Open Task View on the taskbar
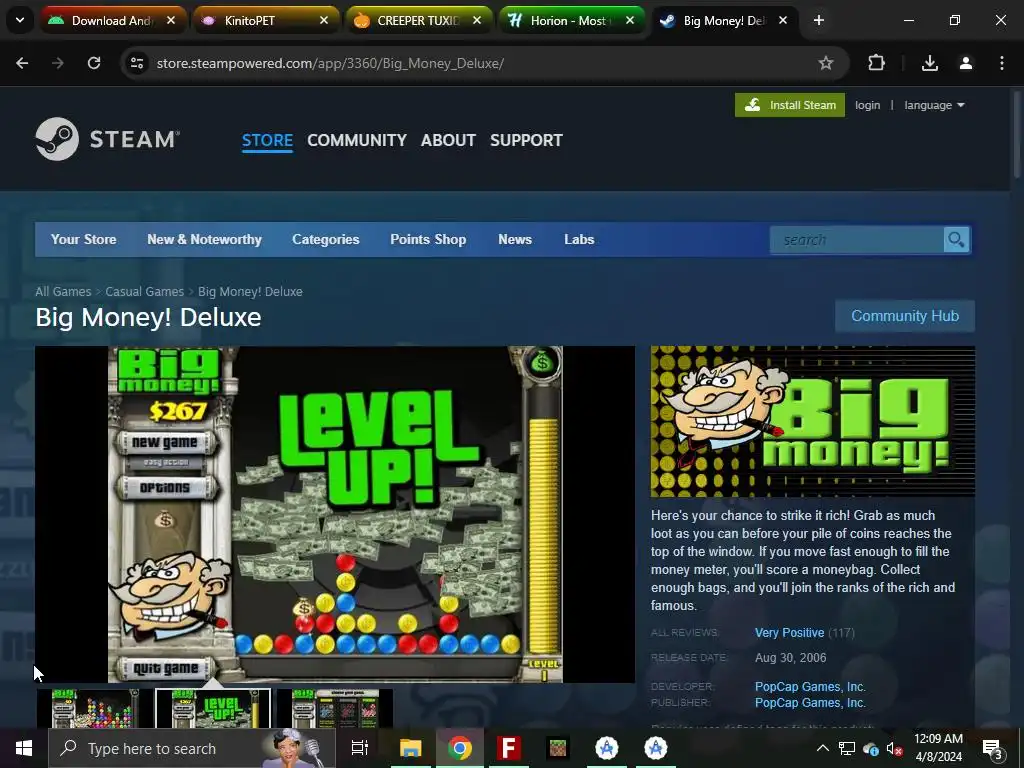The width and height of the screenshot is (1024, 768). (x=359, y=748)
